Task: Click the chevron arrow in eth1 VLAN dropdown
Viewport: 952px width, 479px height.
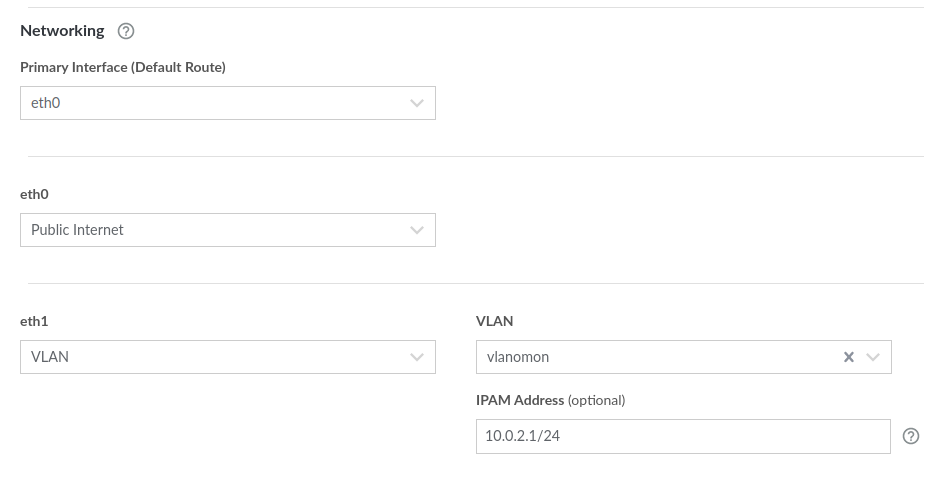Action: pos(417,357)
